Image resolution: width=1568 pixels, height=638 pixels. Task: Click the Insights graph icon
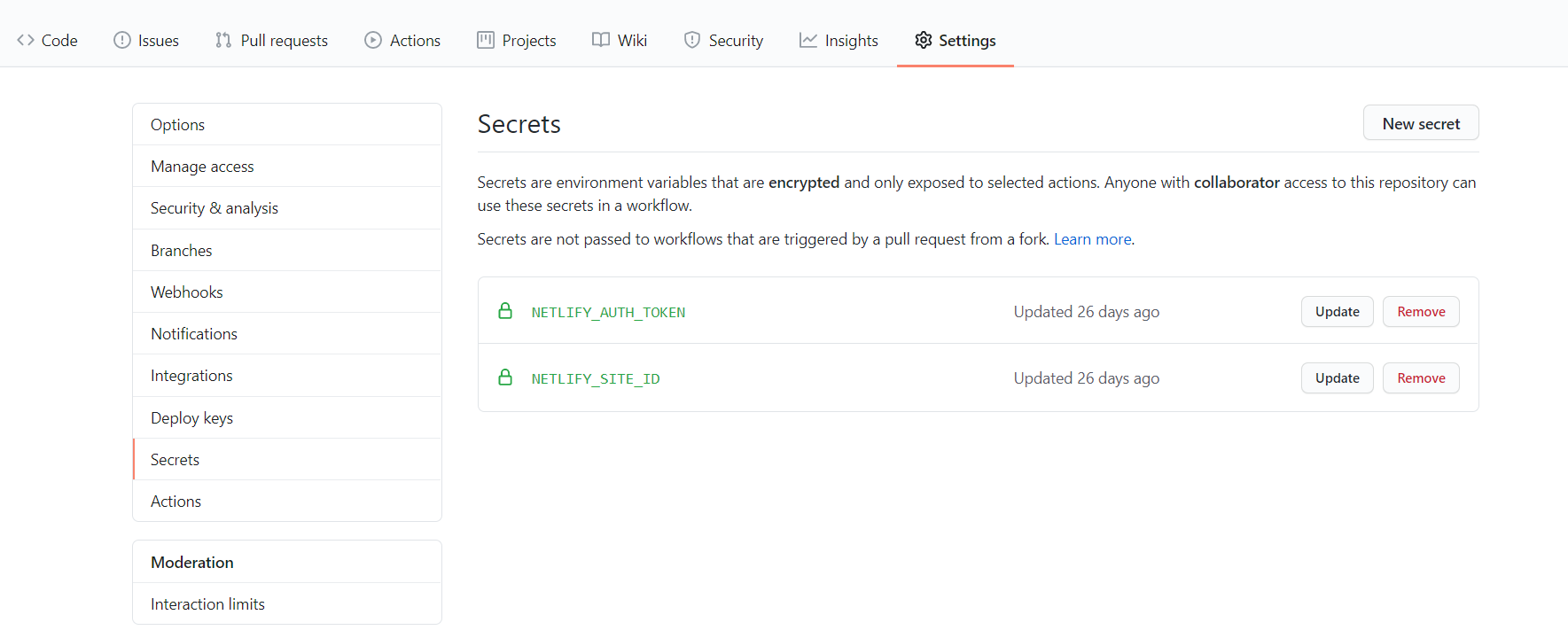807,40
